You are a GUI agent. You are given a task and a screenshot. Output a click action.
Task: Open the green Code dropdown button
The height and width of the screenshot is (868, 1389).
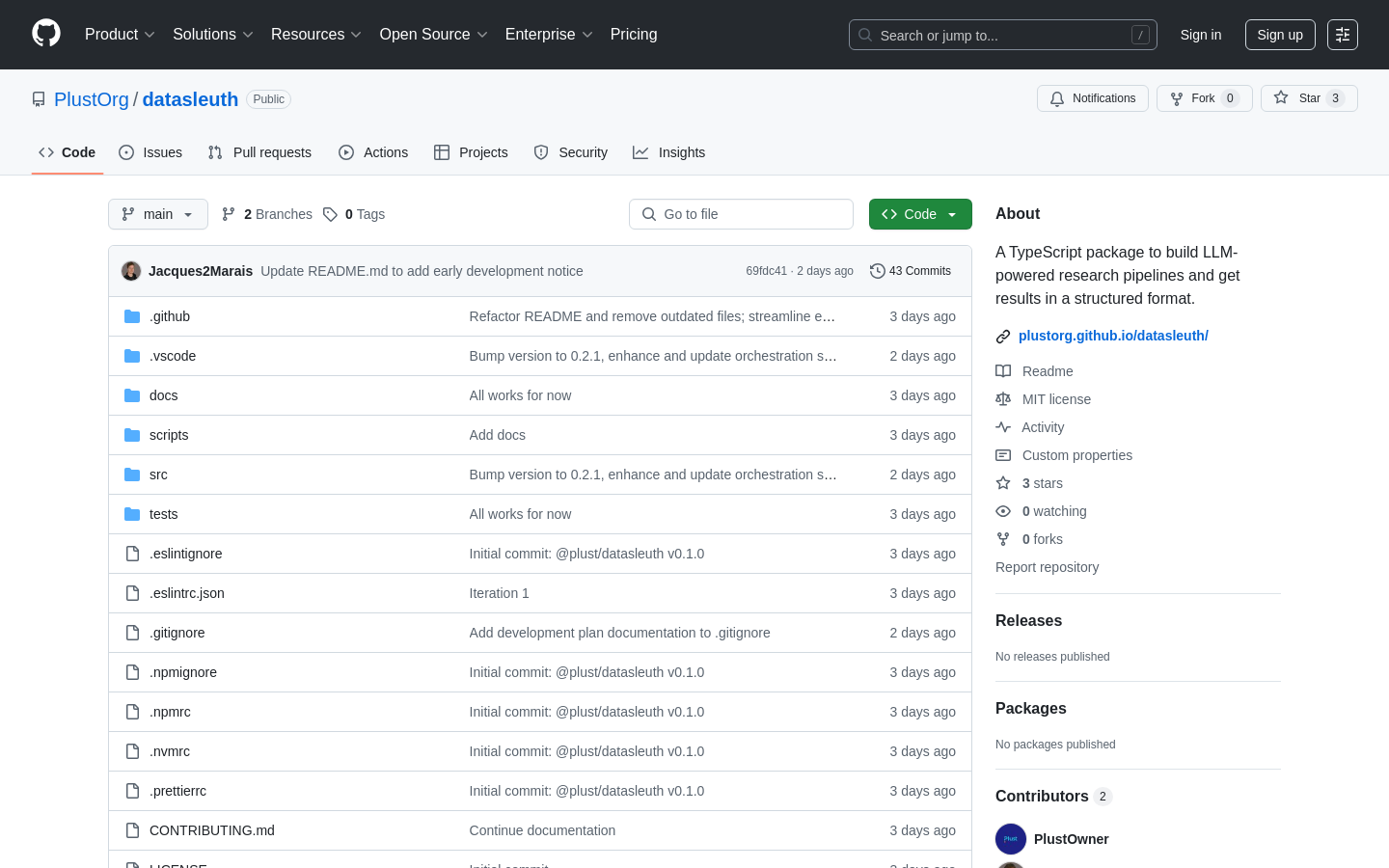tap(920, 214)
